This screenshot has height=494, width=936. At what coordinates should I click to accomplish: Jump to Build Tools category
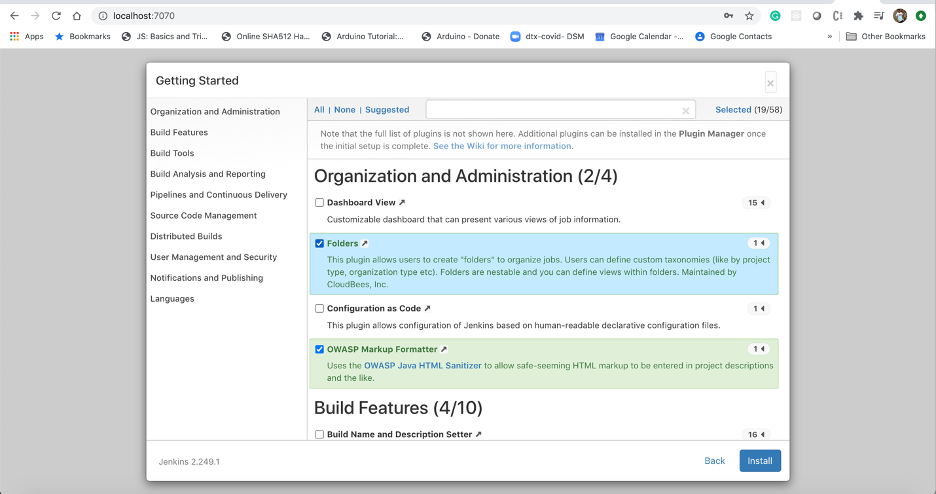pyautogui.click(x=172, y=153)
